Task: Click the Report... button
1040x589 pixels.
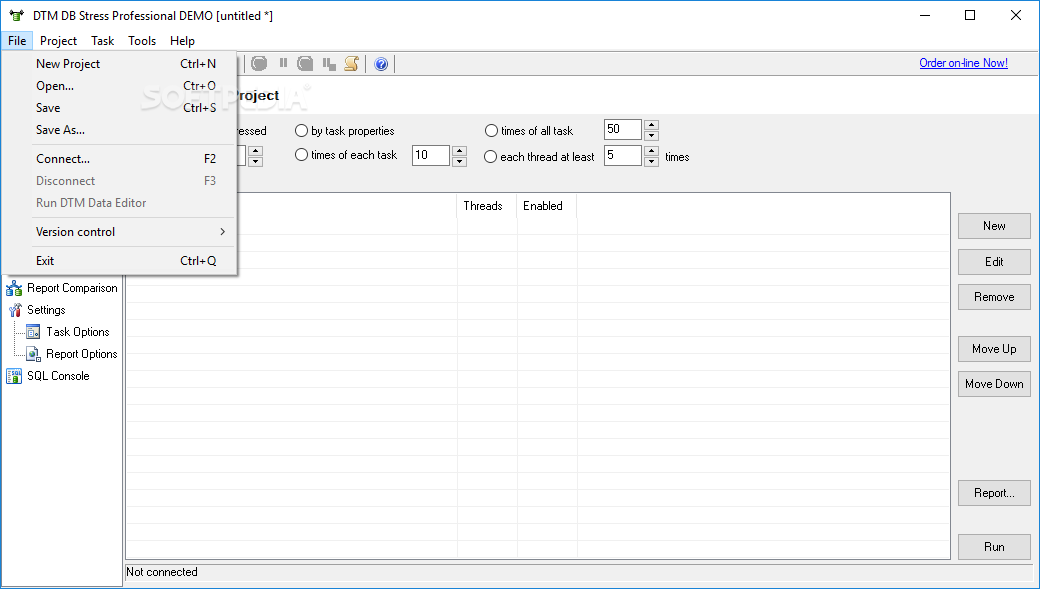Action: [x=994, y=493]
